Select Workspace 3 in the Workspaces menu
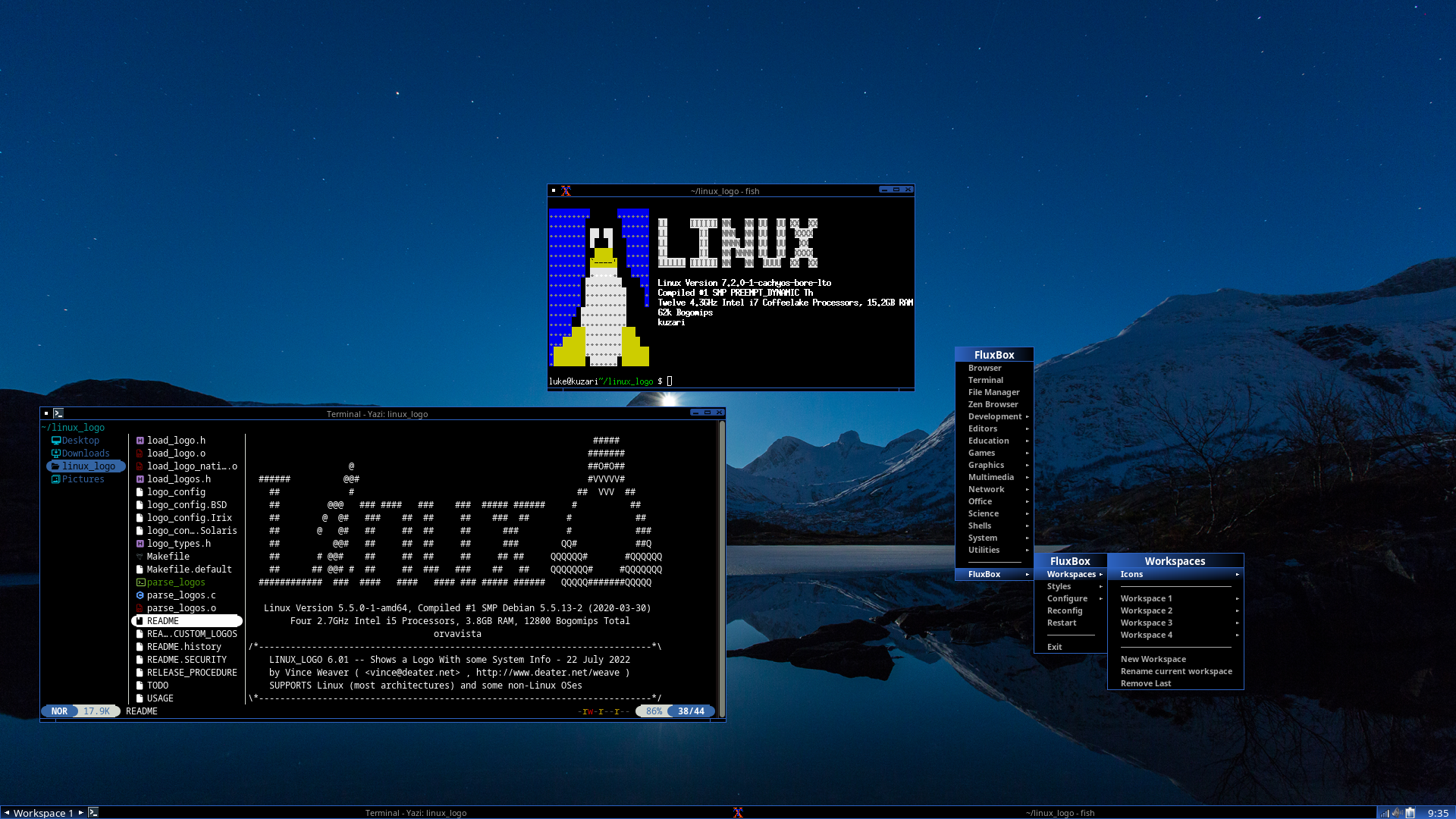The height and width of the screenshot is (819, 1456). click(x=1175, y=623)
